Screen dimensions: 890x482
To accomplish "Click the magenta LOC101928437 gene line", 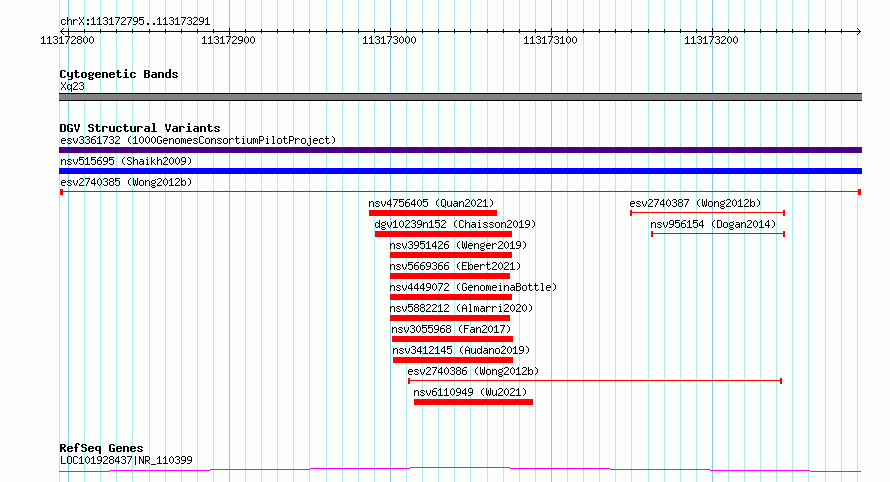I will coord(460,470).
